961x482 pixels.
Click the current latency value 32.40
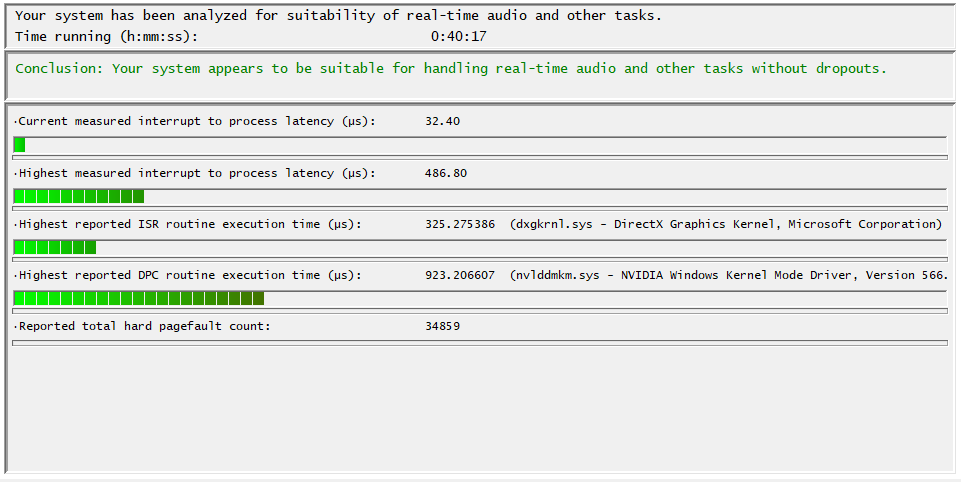pyautogui.click(x=442, y=121)
